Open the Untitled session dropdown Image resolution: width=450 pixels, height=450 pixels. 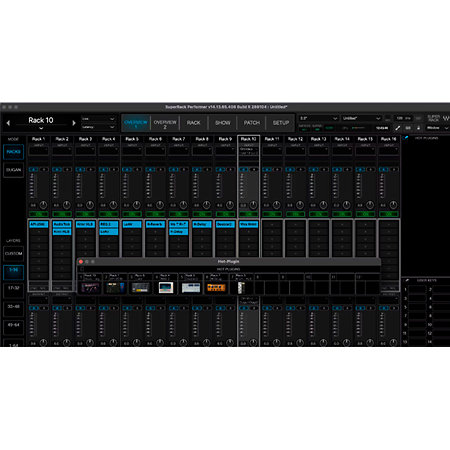[361, 118]
